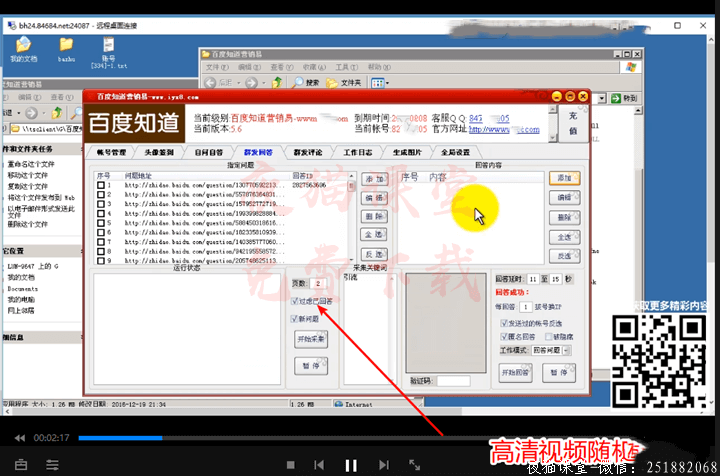
Task: Click the 搜索 magnifier in explorer toolbar
Action: pos(306,83)
